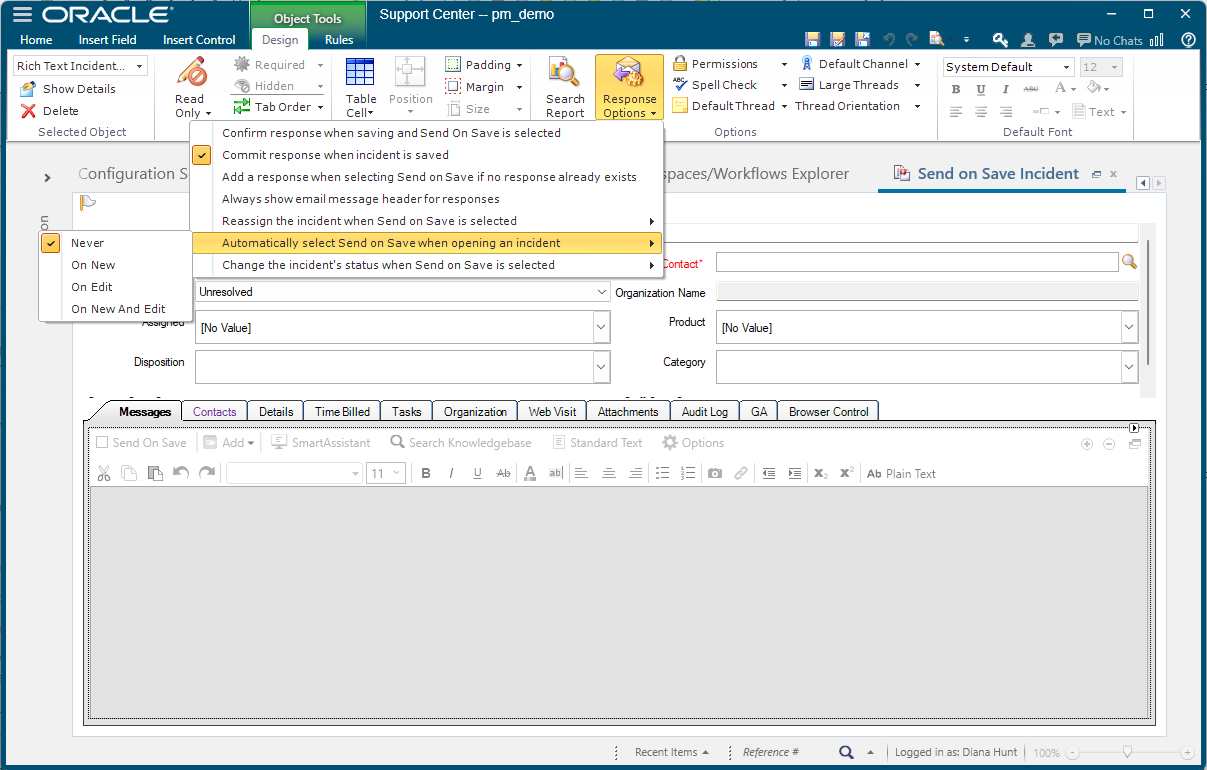Click the Delete selected object icon

pos(28,111)
